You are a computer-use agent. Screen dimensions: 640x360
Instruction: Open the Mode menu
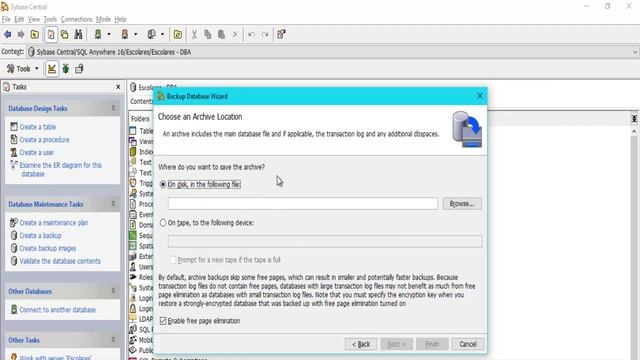tap(103, 19)
